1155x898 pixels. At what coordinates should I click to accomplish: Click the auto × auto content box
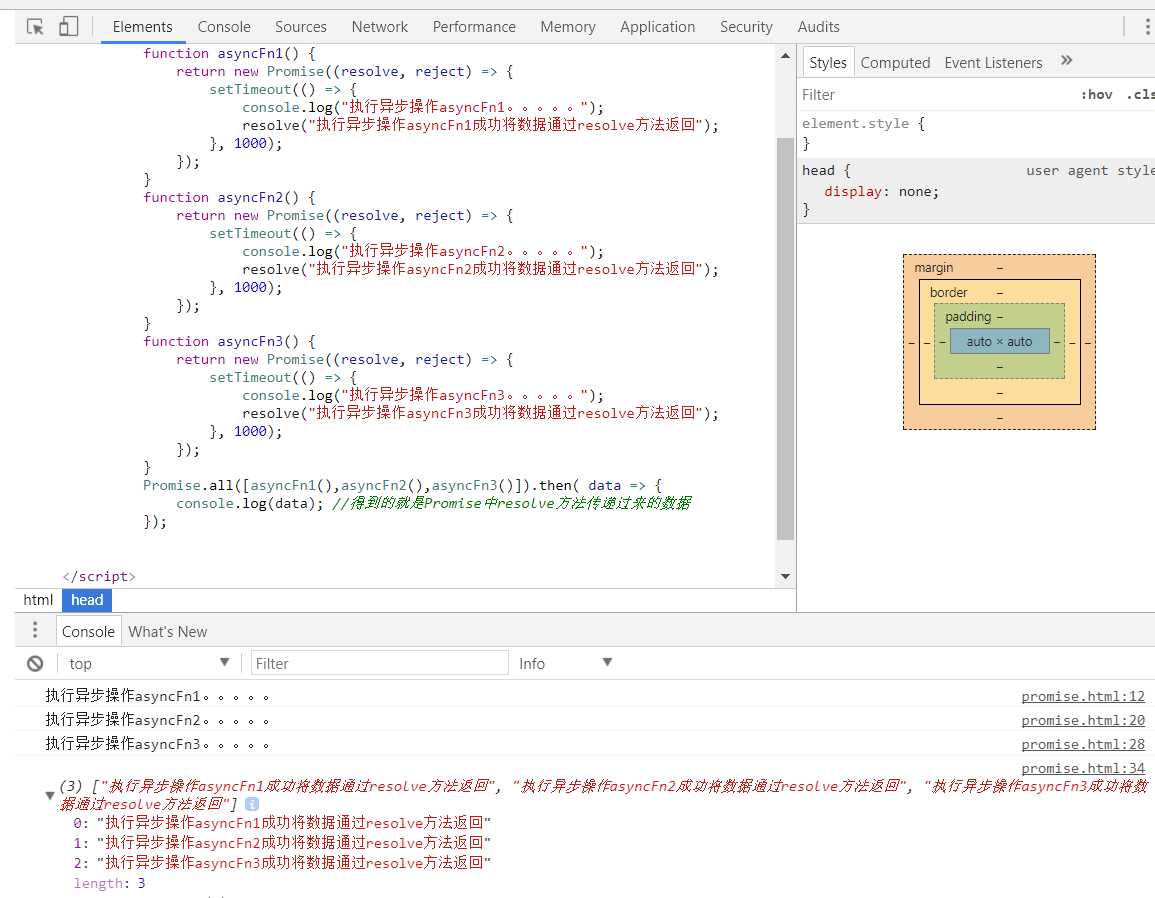(x=999, y=341)
